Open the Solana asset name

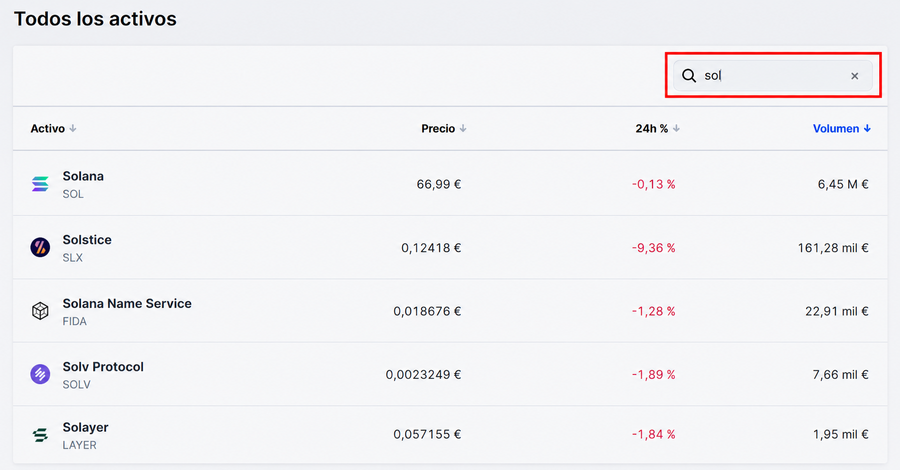pos(83,176)
